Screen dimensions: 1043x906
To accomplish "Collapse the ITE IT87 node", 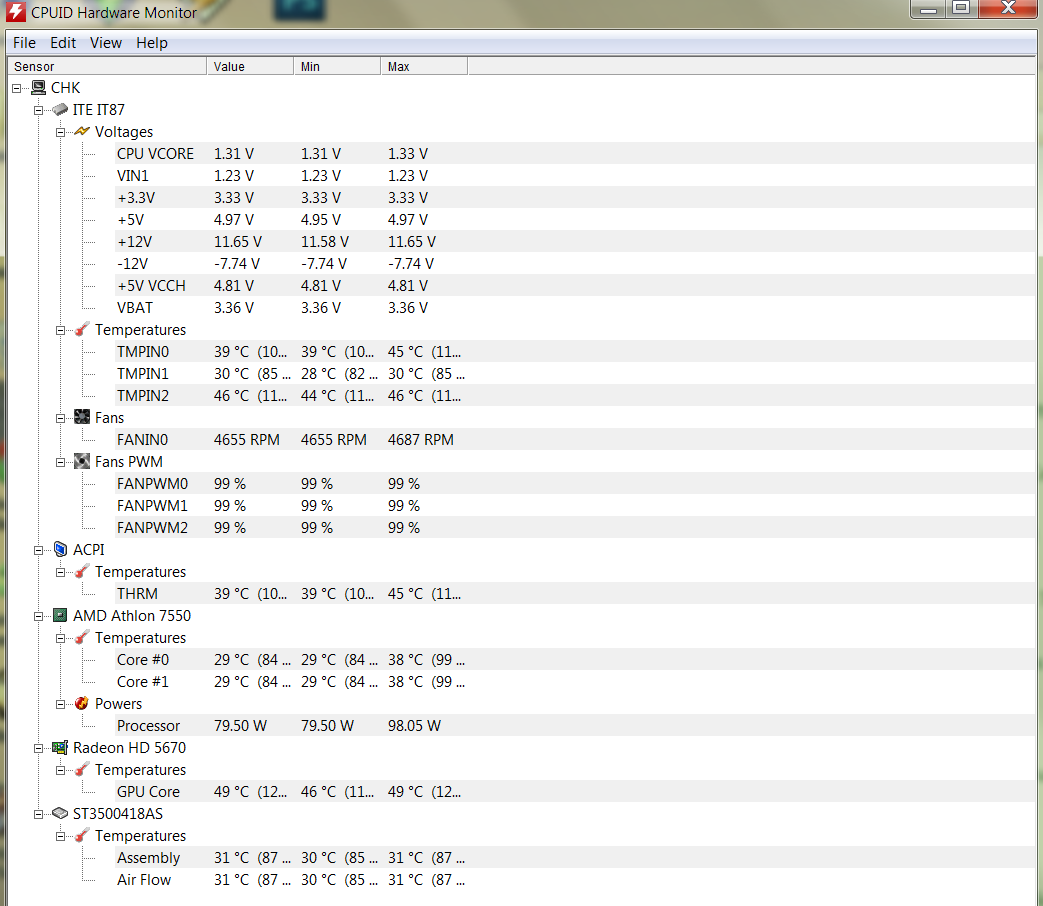I will 39,110.
